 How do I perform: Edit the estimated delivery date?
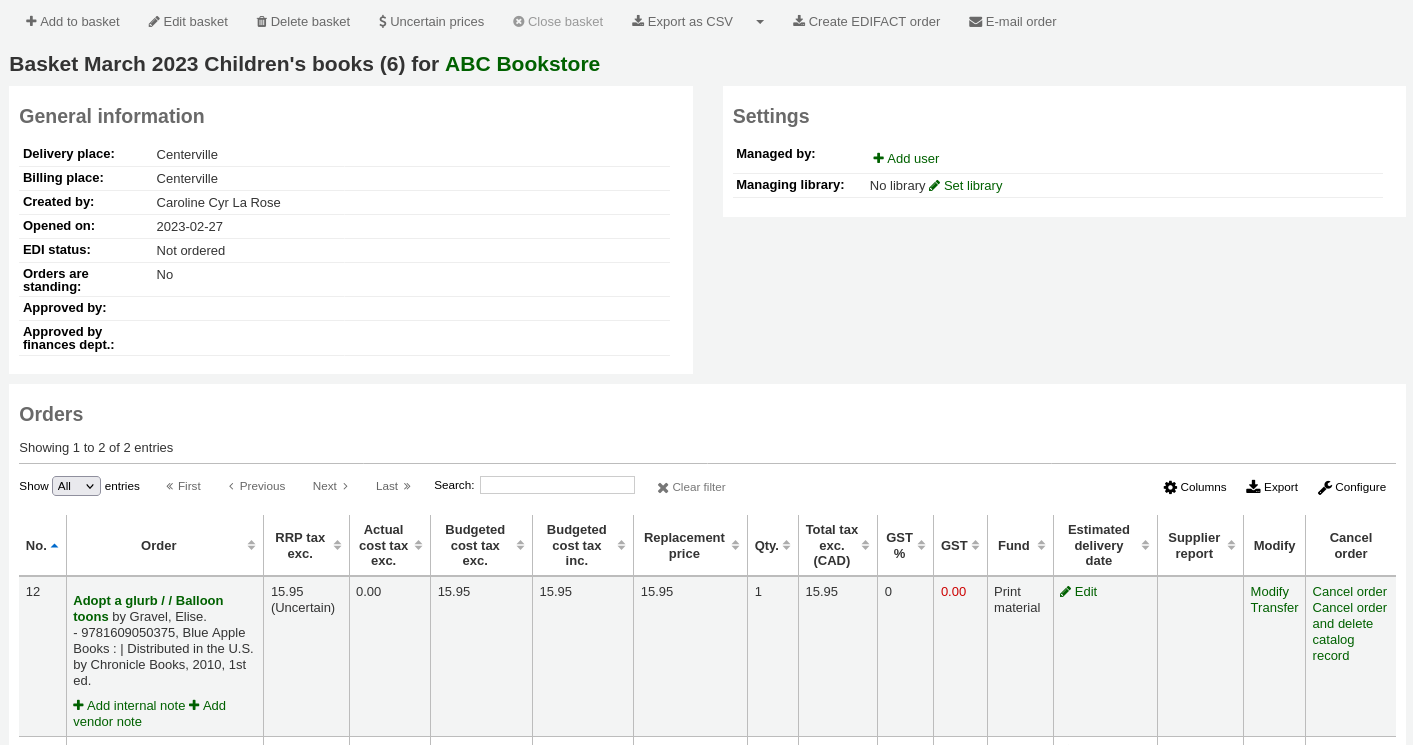(x=1078, y=592)
